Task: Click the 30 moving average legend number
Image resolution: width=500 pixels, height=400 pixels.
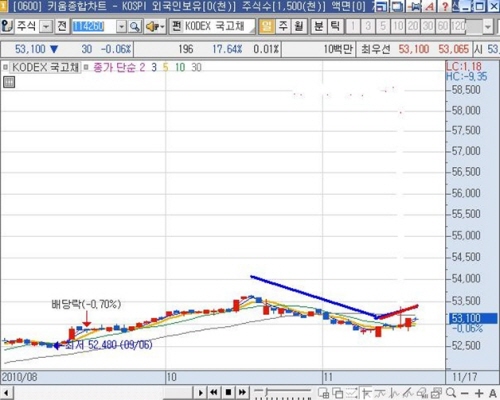Action: tap(196, 68)
